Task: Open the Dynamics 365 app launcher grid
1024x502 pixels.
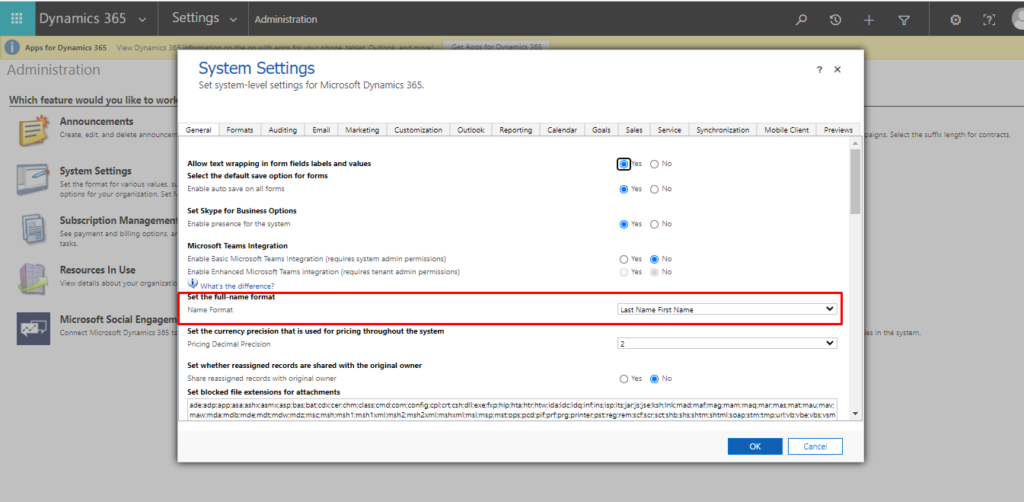Action: [x=17, y=18]
